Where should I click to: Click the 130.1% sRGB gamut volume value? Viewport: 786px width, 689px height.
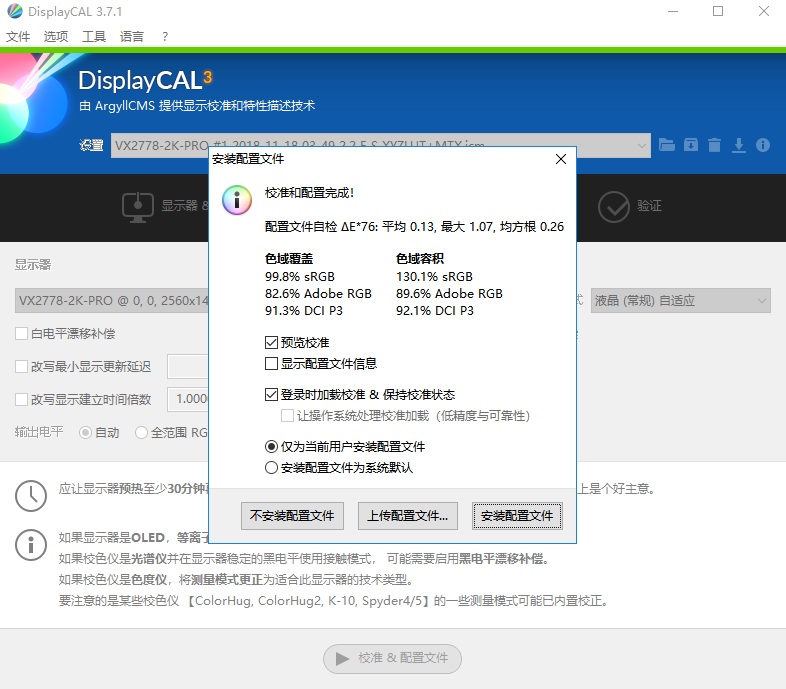coord(434,276)
